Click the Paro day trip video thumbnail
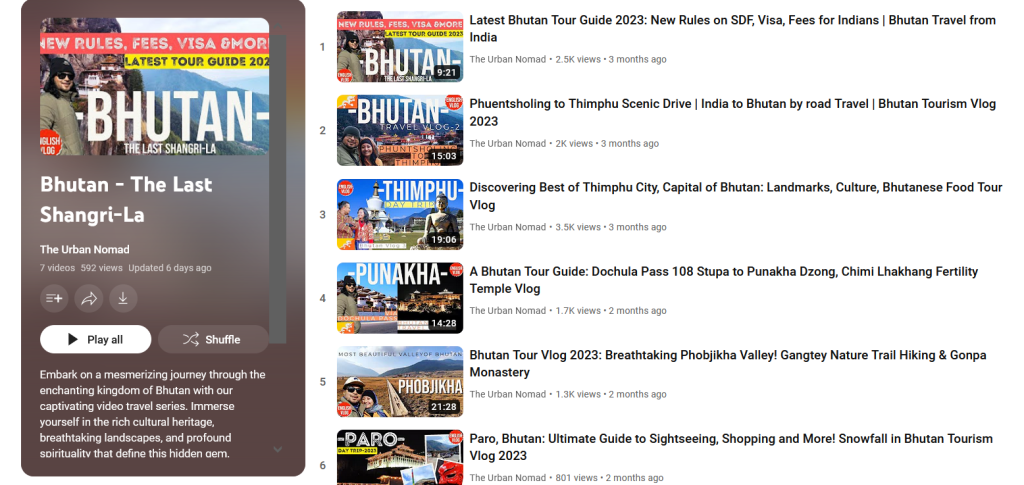 (400, 457)
